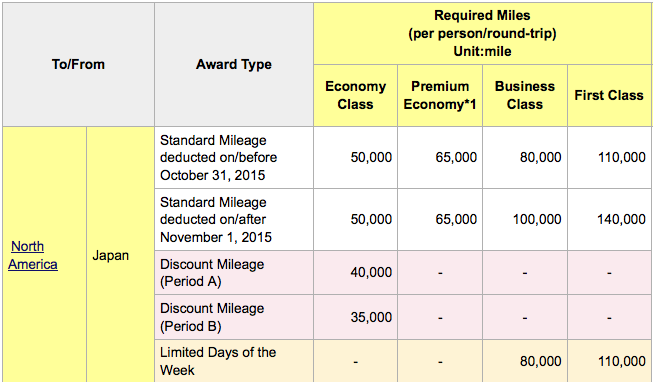This screenshot has width=653, height=382.
Task: Click the 110,000 Limited Days First Class value
Action: click(622, 361)
